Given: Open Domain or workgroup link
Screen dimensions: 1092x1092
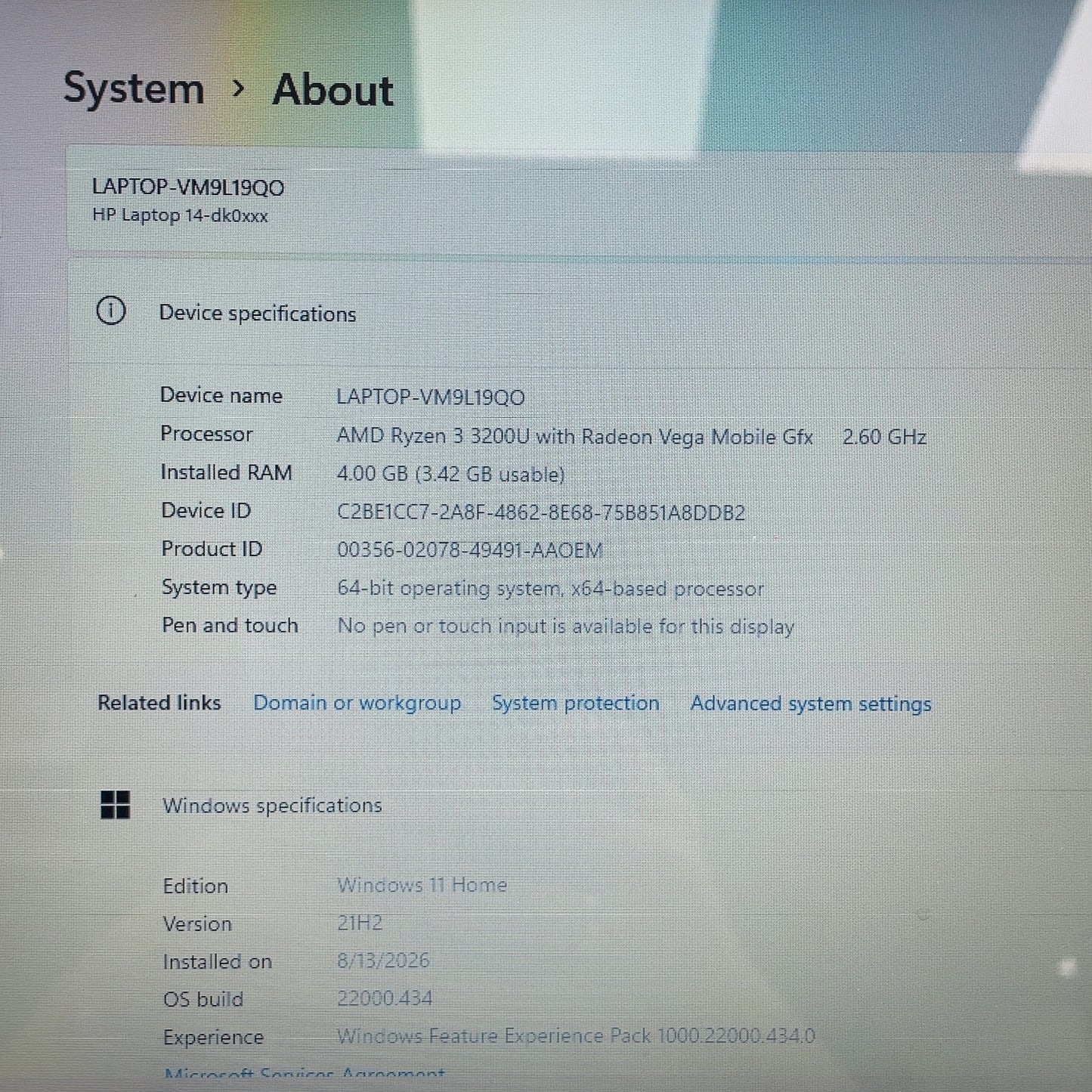Looking at the screenshot, I should (357, 703).
